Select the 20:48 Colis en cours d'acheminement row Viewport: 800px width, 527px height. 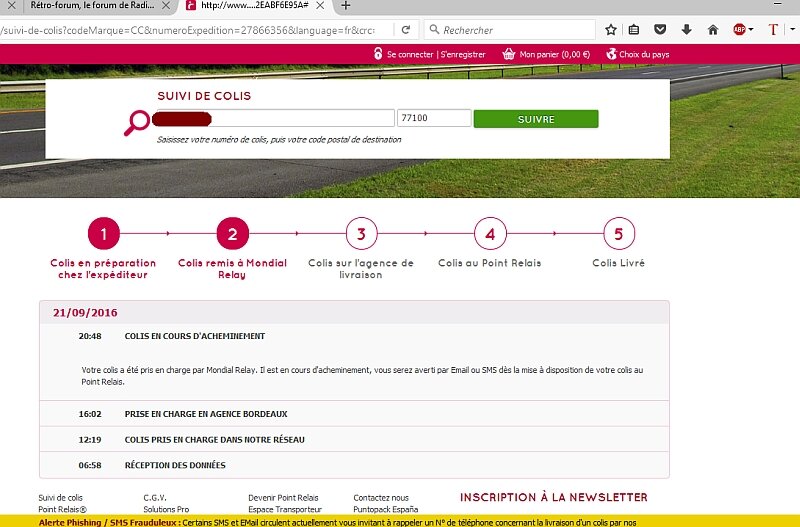tap(354, 336)
